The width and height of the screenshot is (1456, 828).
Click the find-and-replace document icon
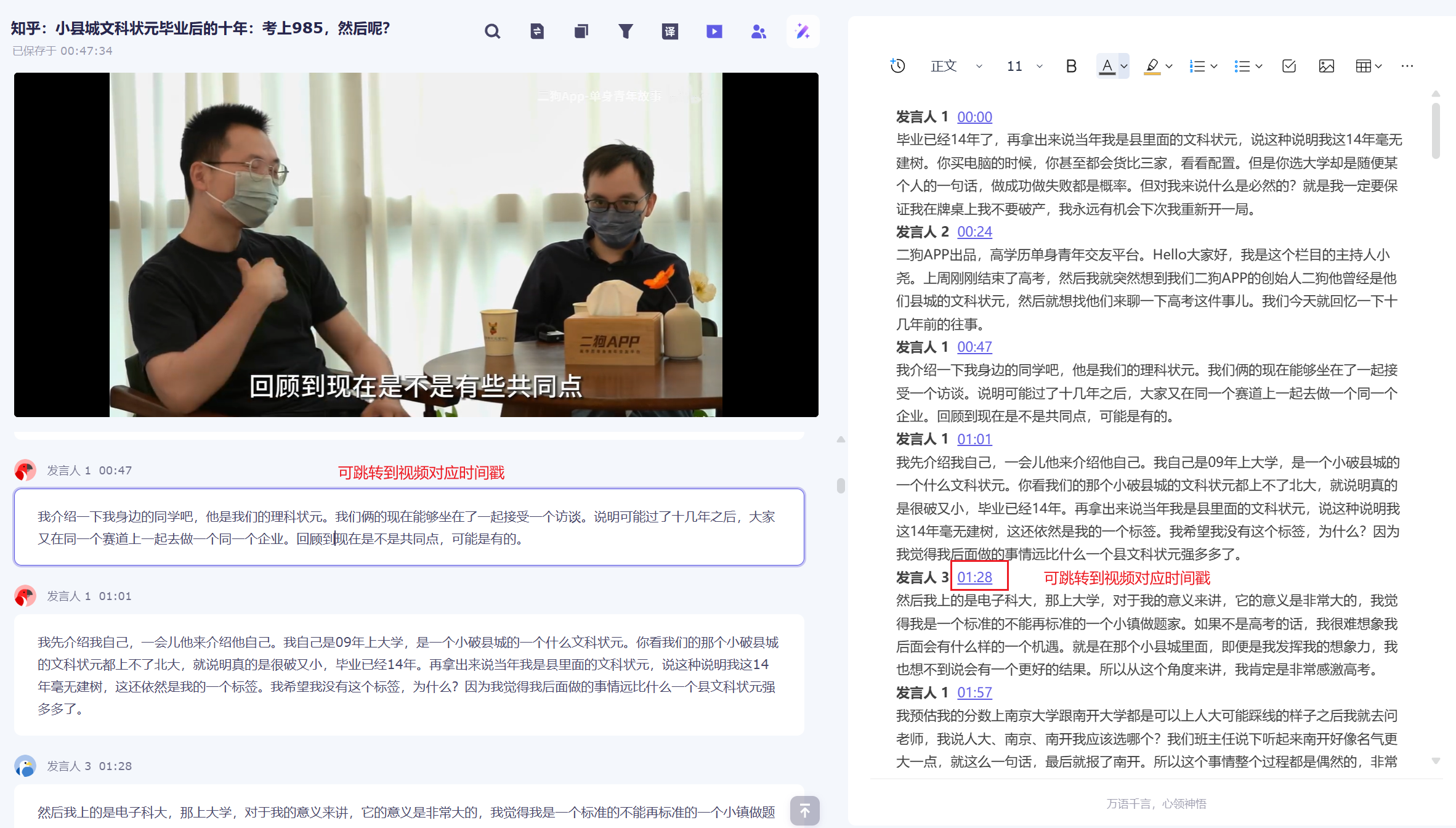(x=536, y=31)
